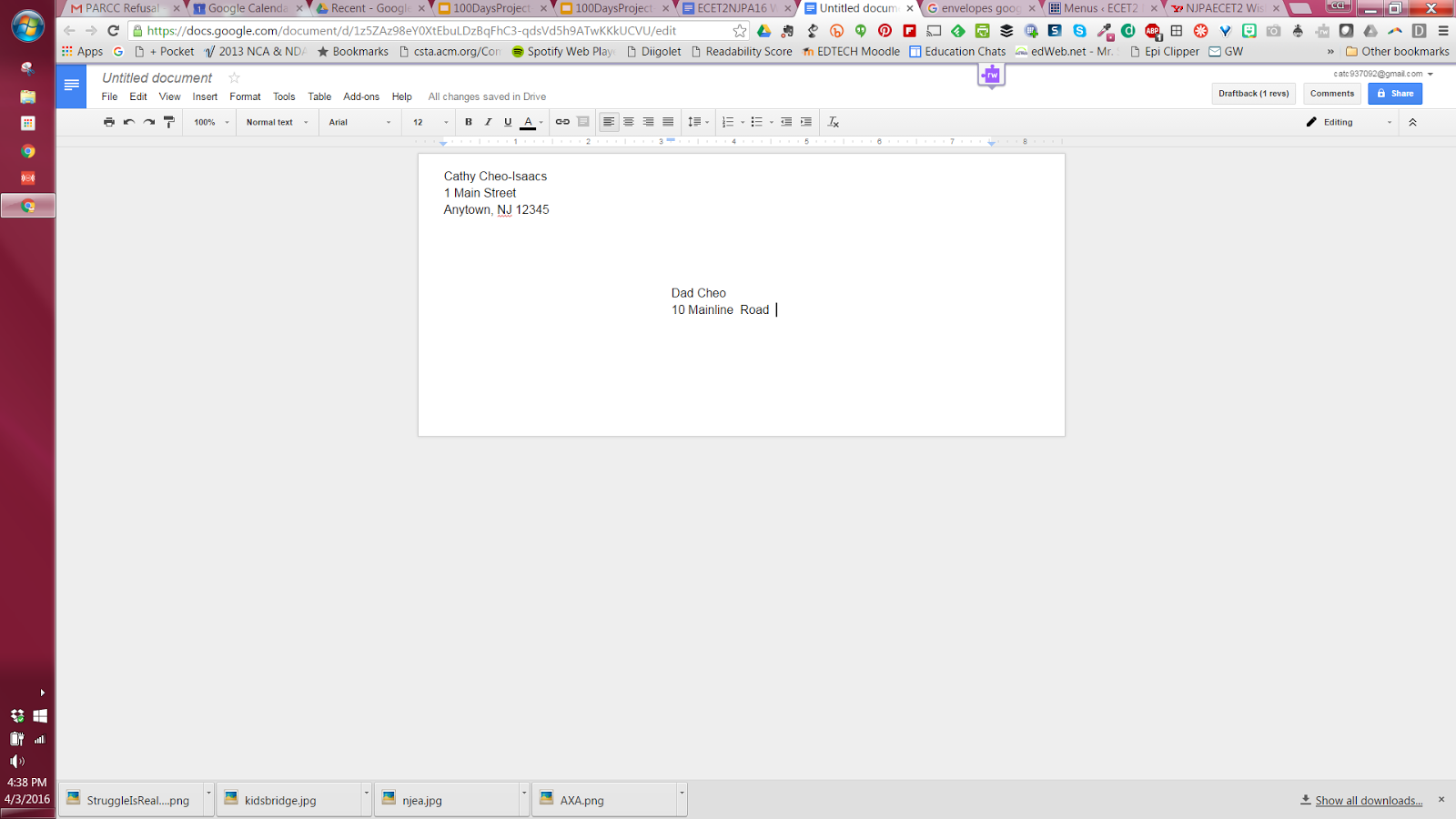The height and width of the screenshot is (819, 1456).
Task: Open the Normal text styles dropdown
Action: click(x=278, y=122)
